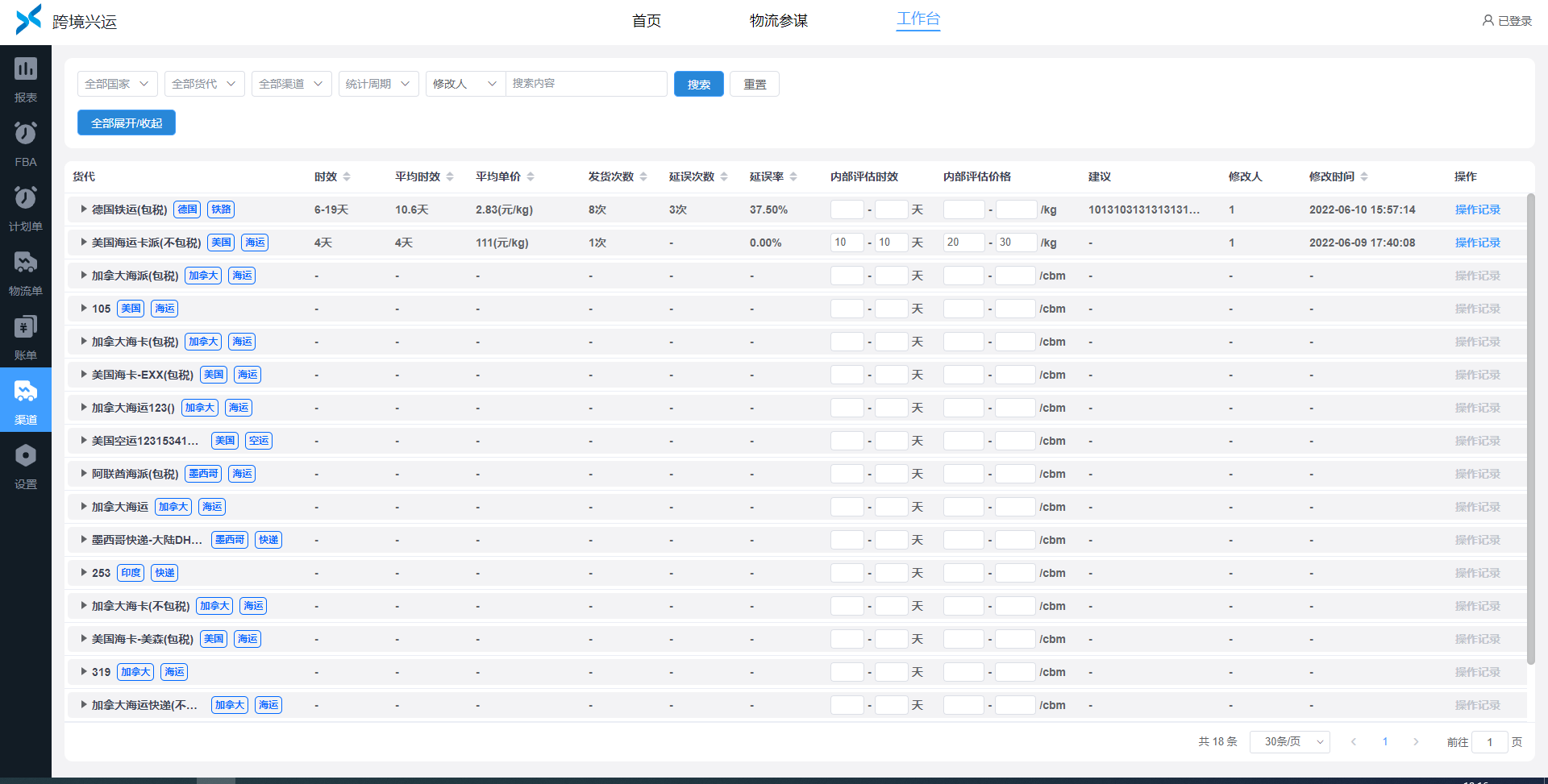
Task: Open 全部国家 country dropdown
Action: pyautogui.click(x=118, y=84)
